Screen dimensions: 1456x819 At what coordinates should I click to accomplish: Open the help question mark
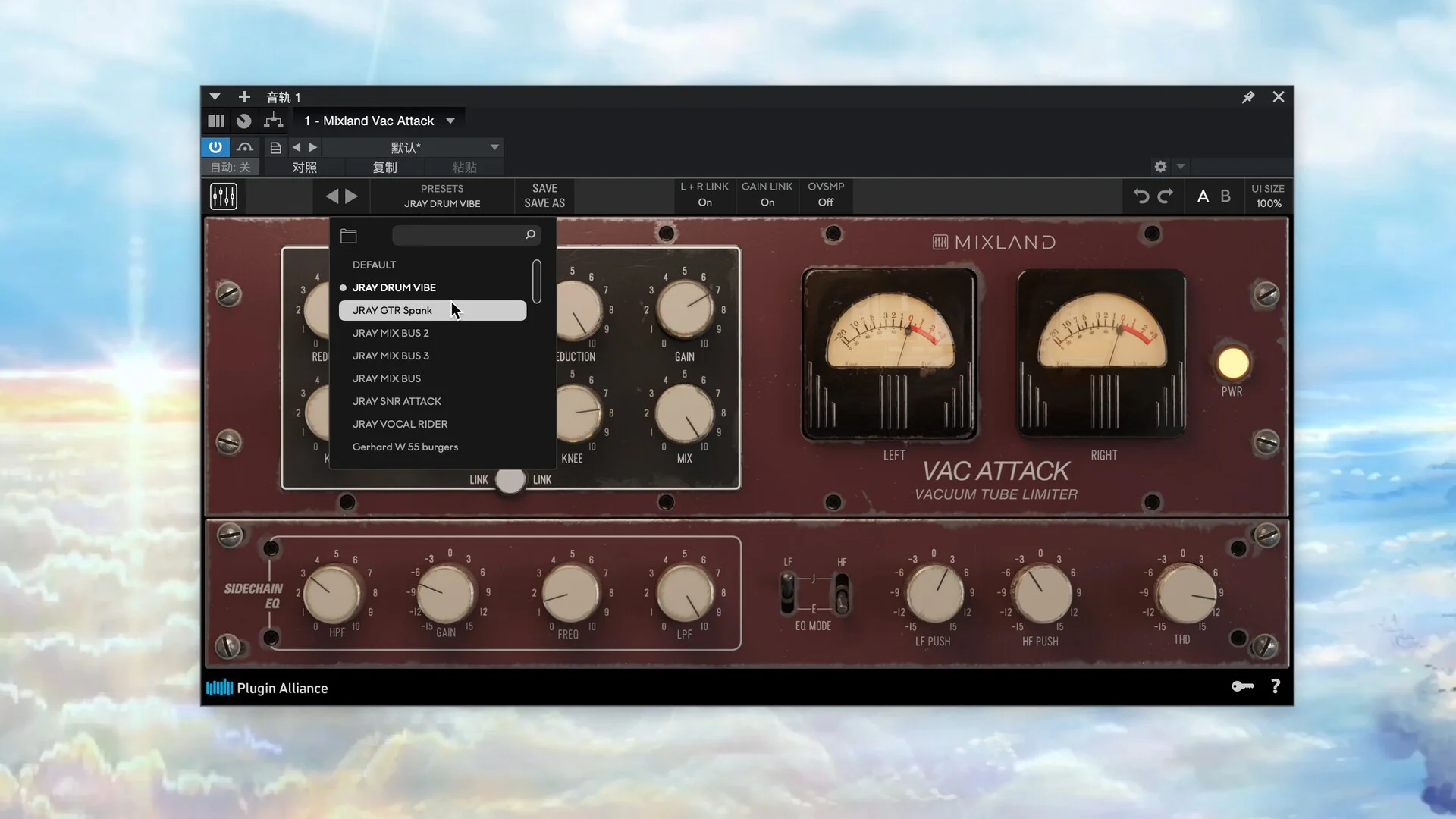[x=1276, y=686]
